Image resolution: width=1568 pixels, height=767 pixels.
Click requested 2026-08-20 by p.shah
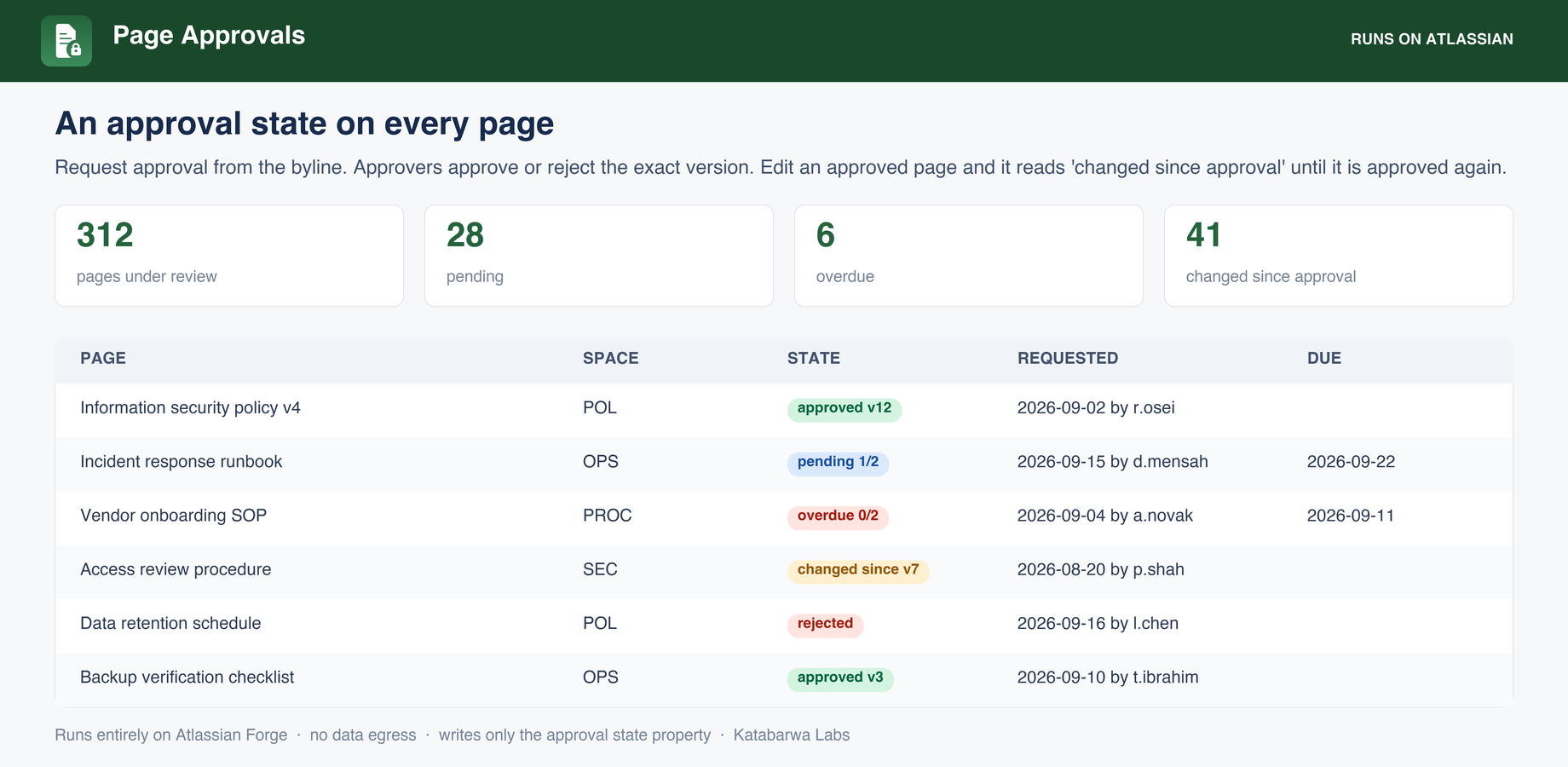[1101, 569]
